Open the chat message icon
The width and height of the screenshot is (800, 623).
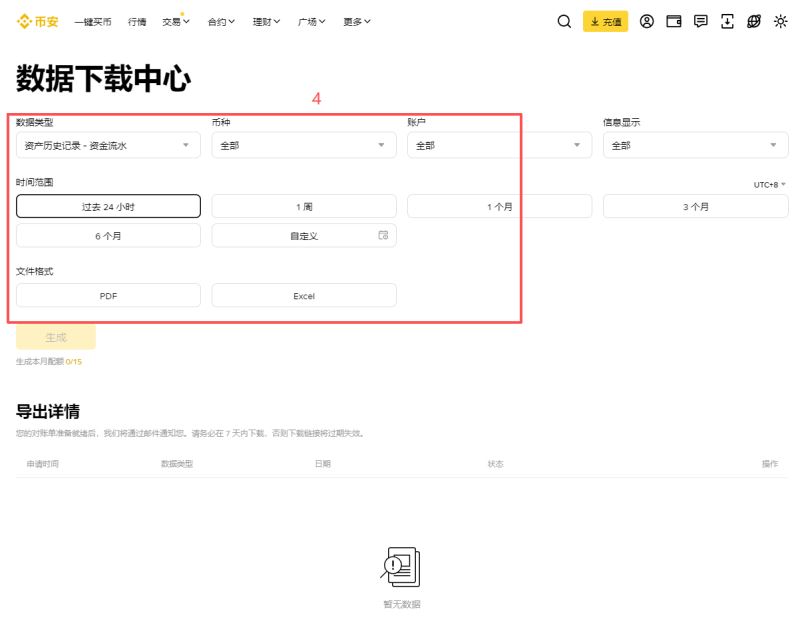pyautogui.click(x=703, y=21)
